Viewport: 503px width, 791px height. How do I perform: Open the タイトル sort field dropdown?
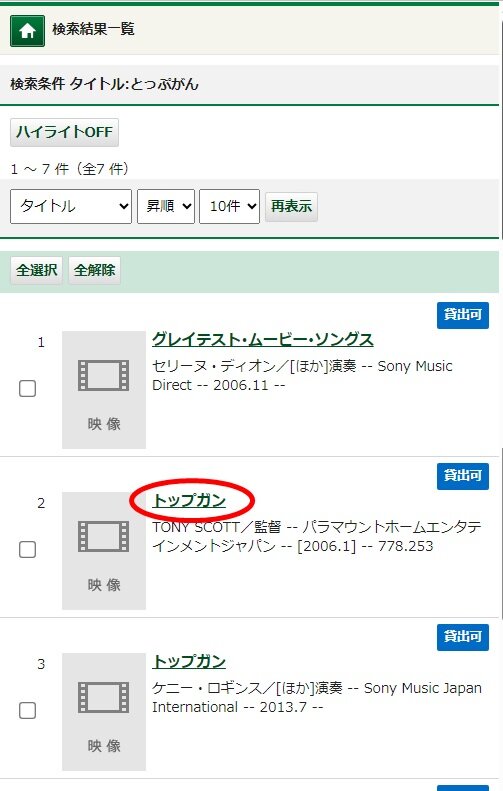(x=71, y=206)
